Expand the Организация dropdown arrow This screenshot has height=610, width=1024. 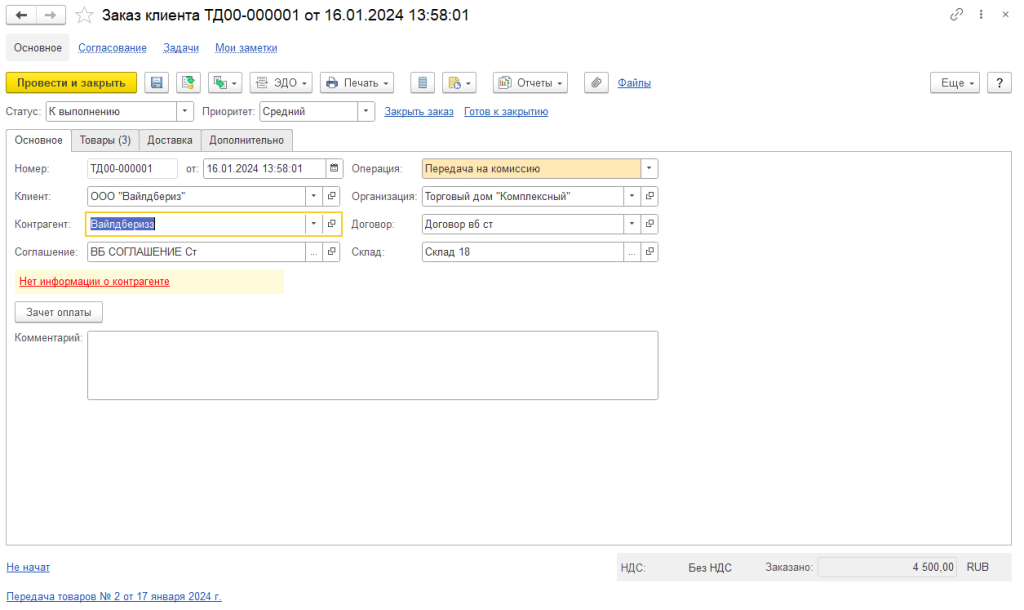pyautogui.click(x=632, y=196)
